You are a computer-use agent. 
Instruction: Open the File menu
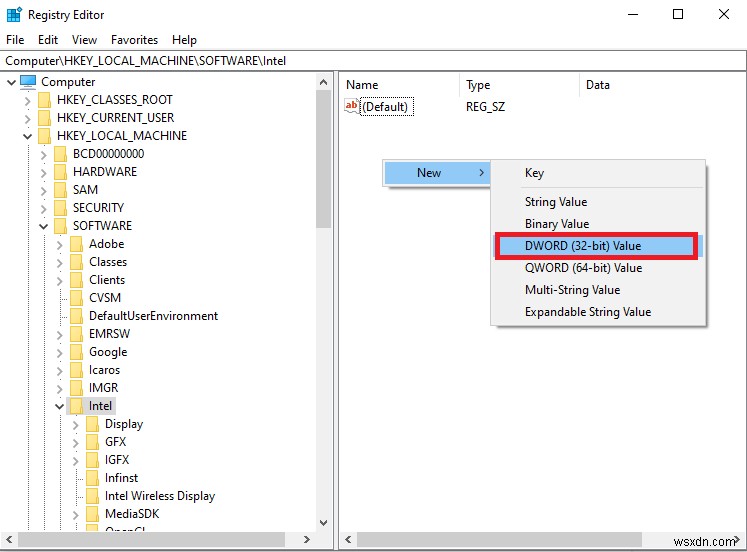click(x=15, y=40)
